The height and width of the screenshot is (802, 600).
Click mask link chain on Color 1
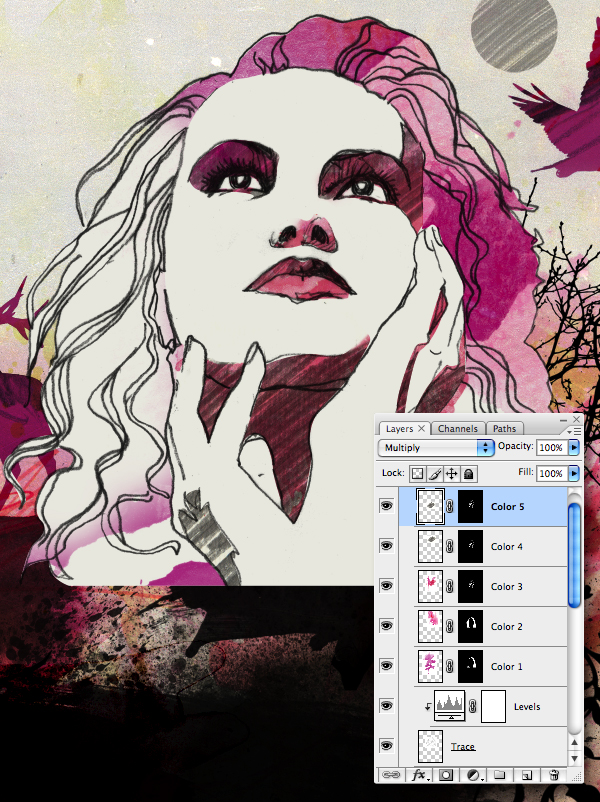point(450,666)
